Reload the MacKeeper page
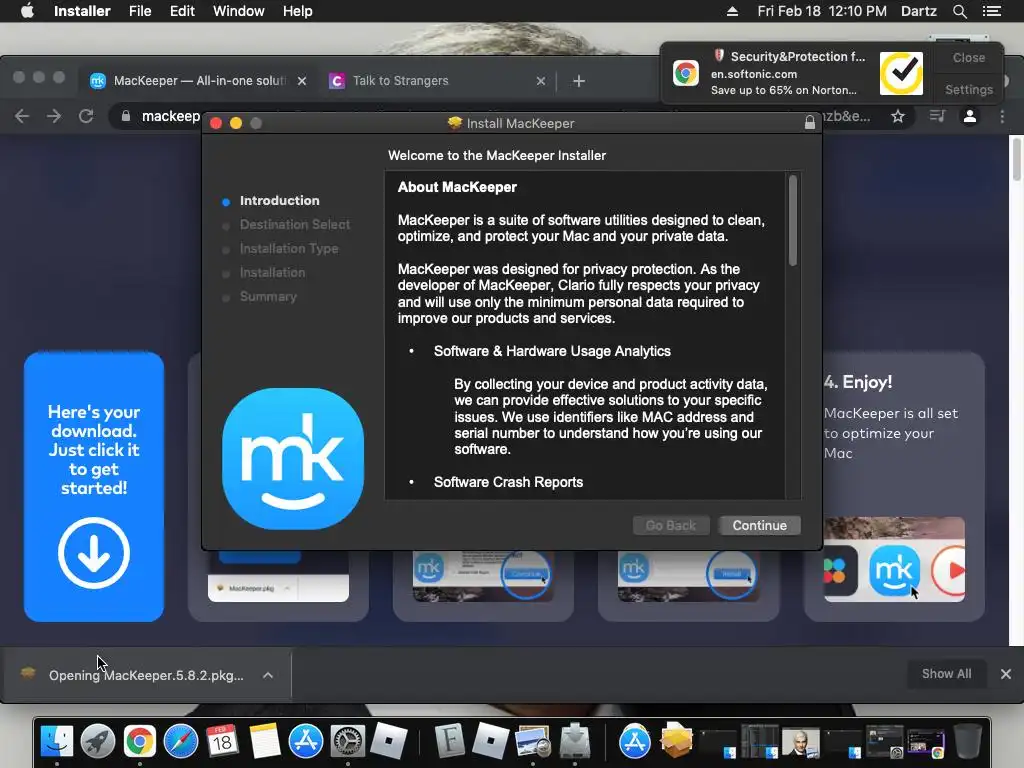Screen dimensions: 1024x768 tap(86, 116)
